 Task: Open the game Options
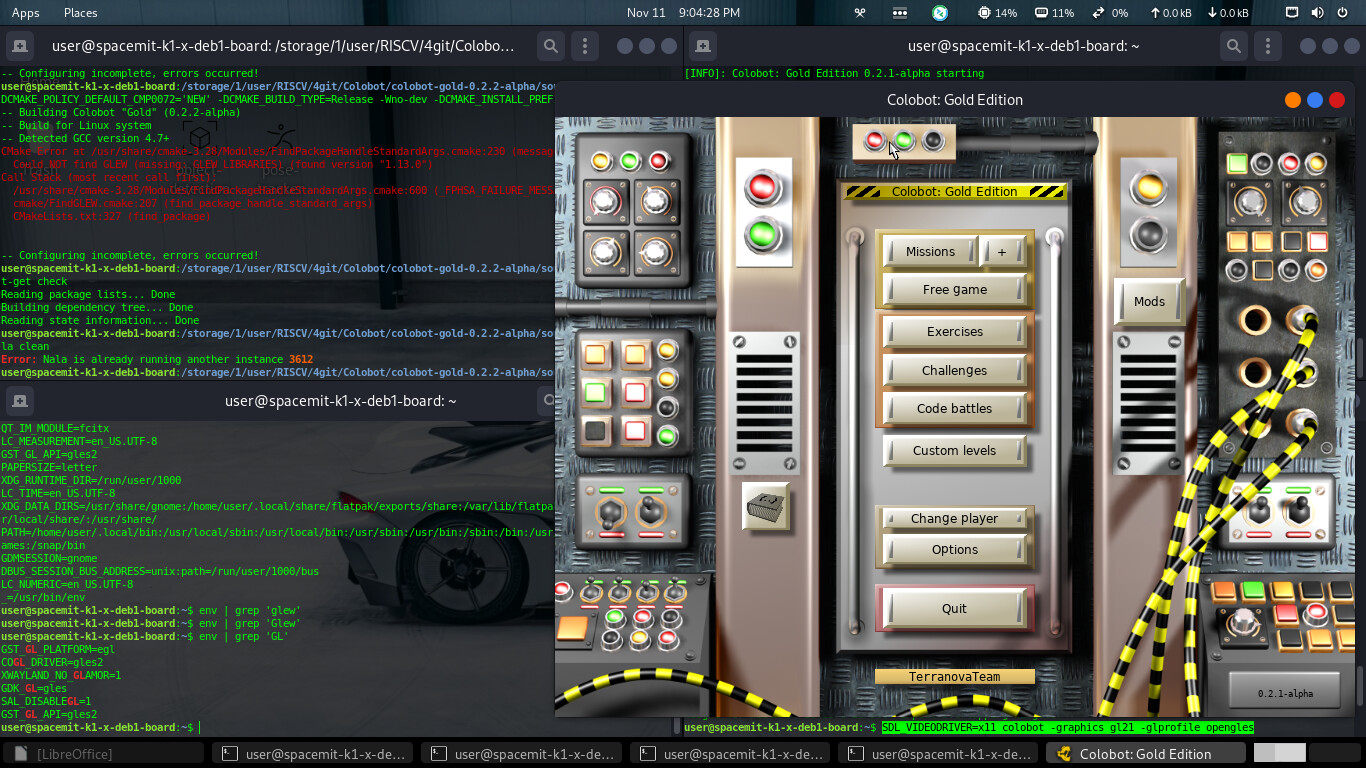click(954, 550)
